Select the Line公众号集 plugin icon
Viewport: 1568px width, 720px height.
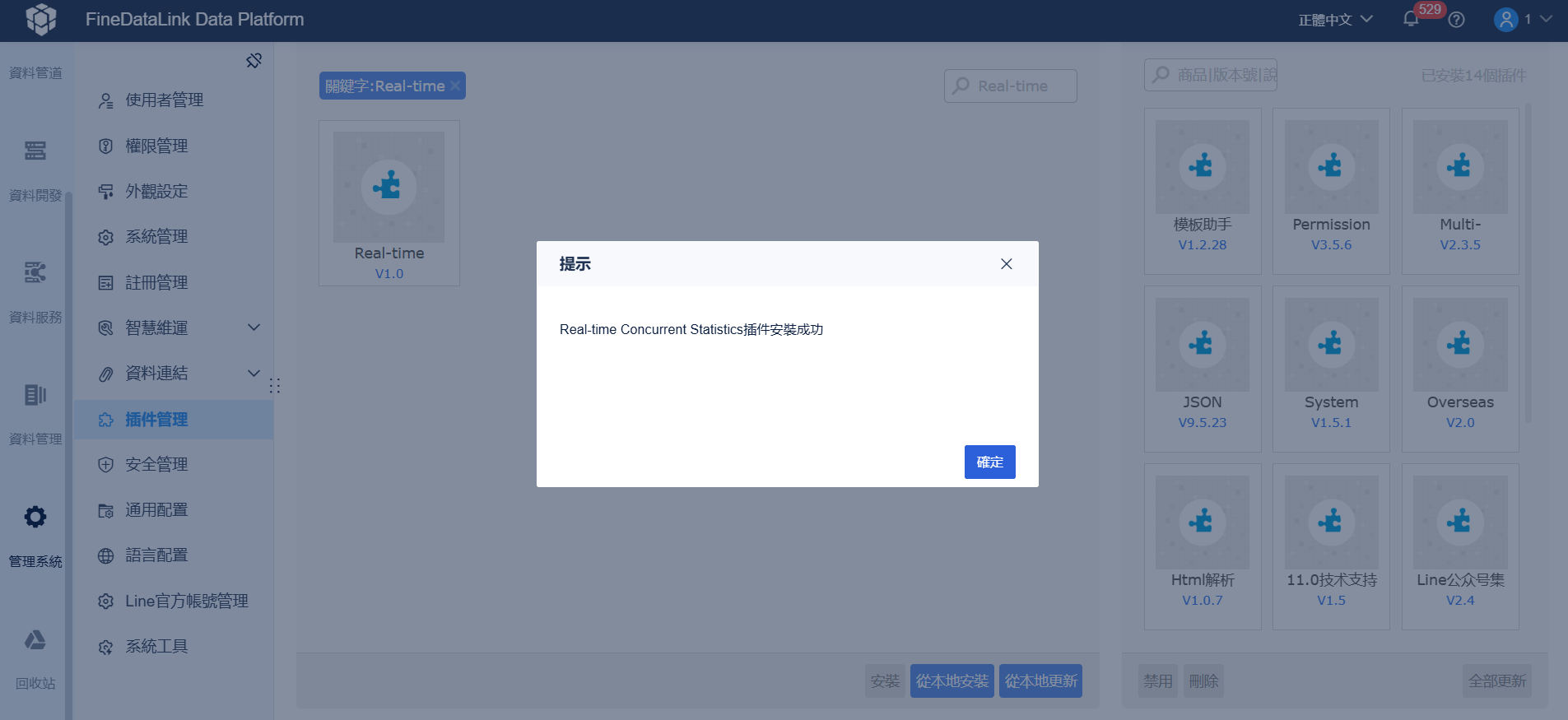1460,523
